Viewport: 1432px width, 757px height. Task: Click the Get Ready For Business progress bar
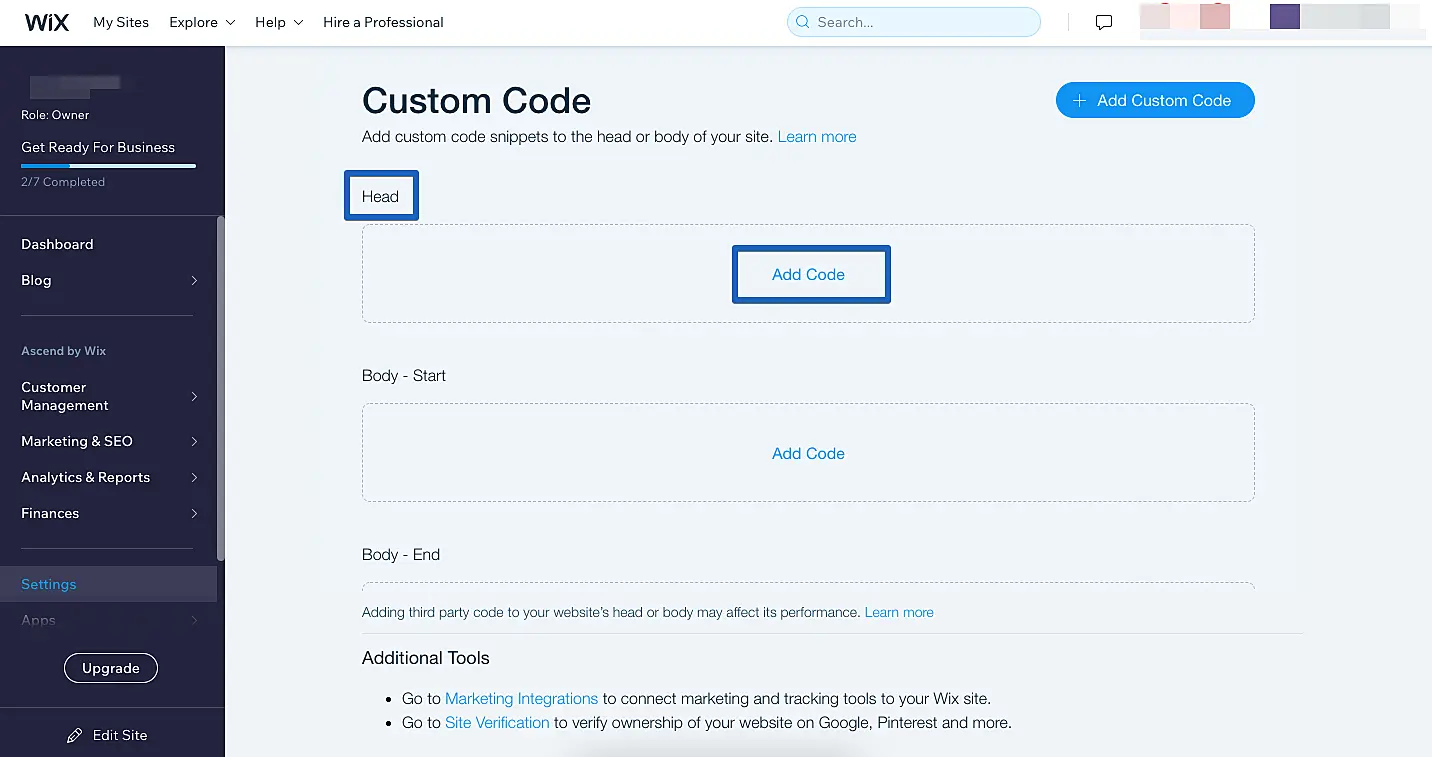(108, 166)
